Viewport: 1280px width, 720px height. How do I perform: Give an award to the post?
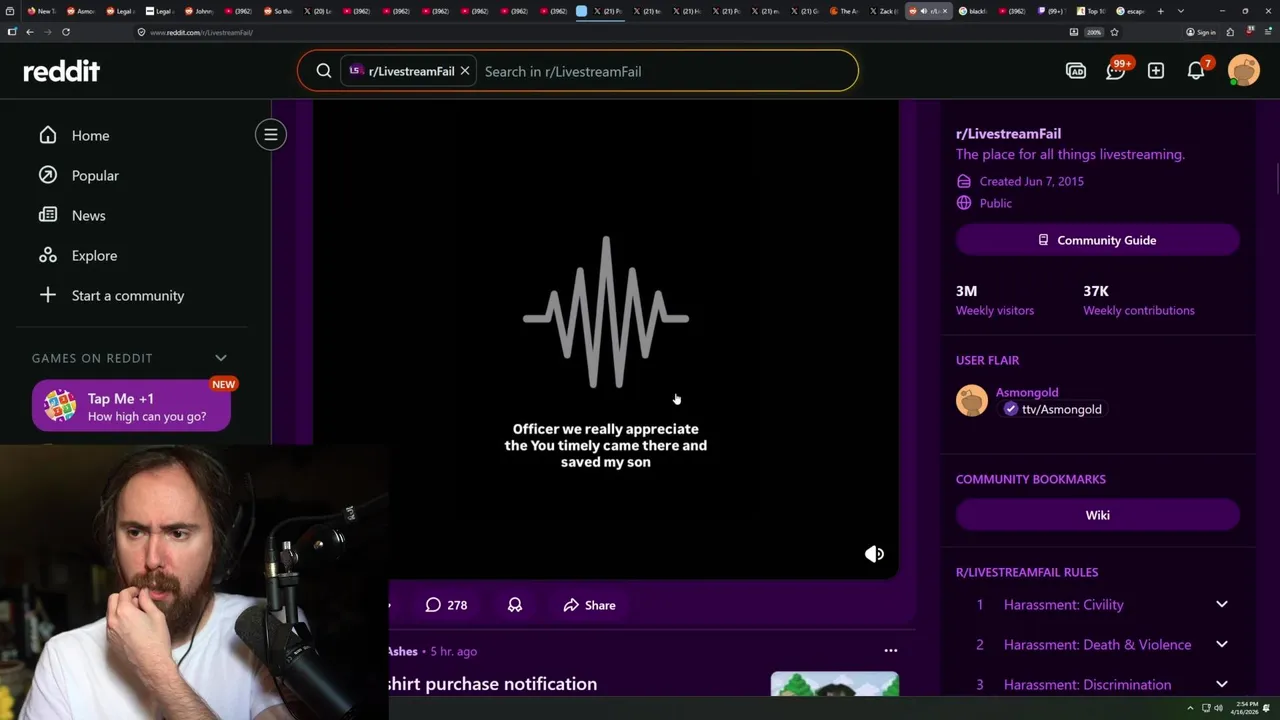(515, 605)
